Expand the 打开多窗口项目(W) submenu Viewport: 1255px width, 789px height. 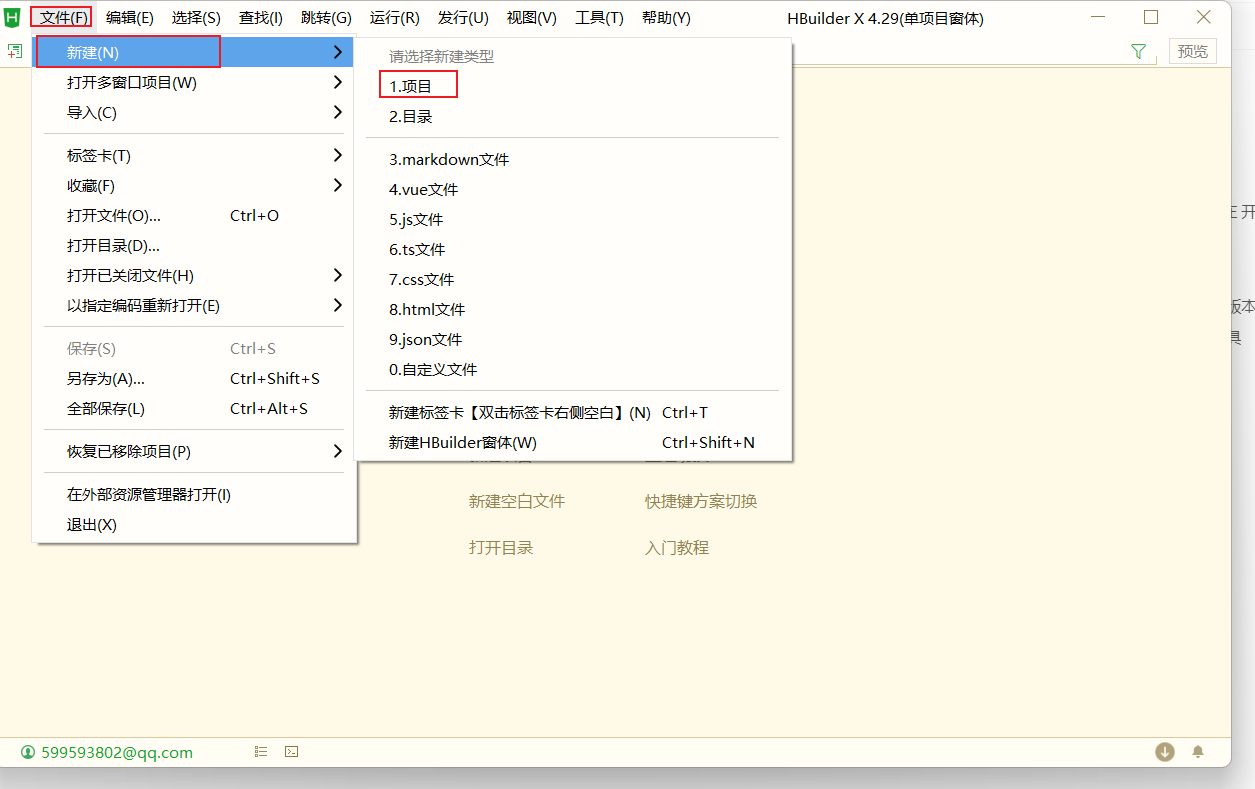(x=195, y=82)
